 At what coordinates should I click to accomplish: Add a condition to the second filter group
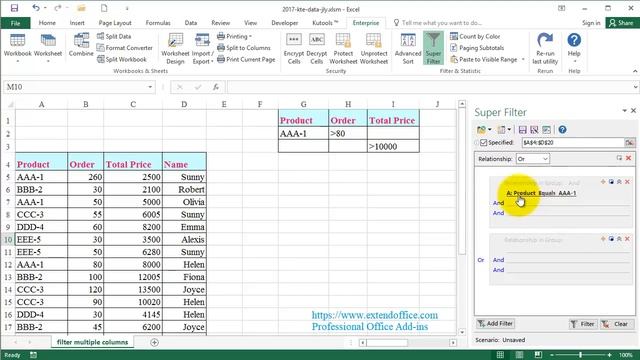click(603, 239)
